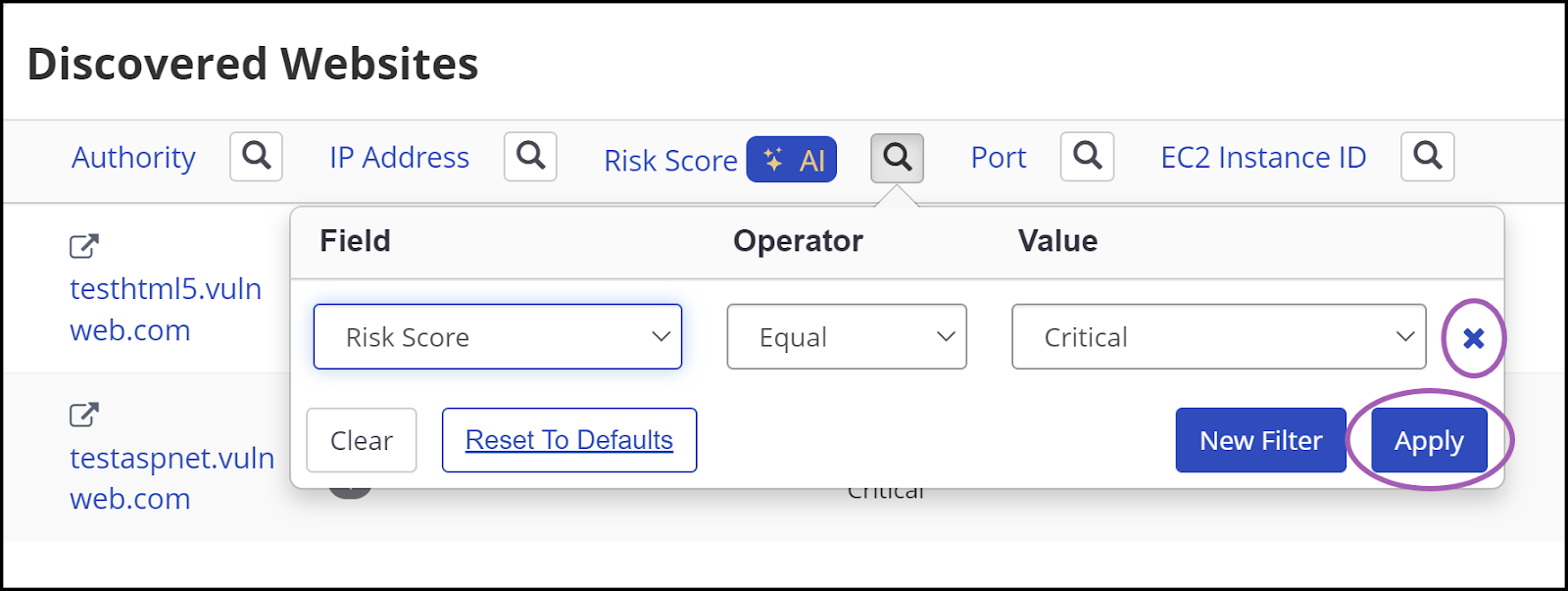Click Reset To Defaults link
The height and width of the screenshot is (591, 1568).
(x=568, y=440)
